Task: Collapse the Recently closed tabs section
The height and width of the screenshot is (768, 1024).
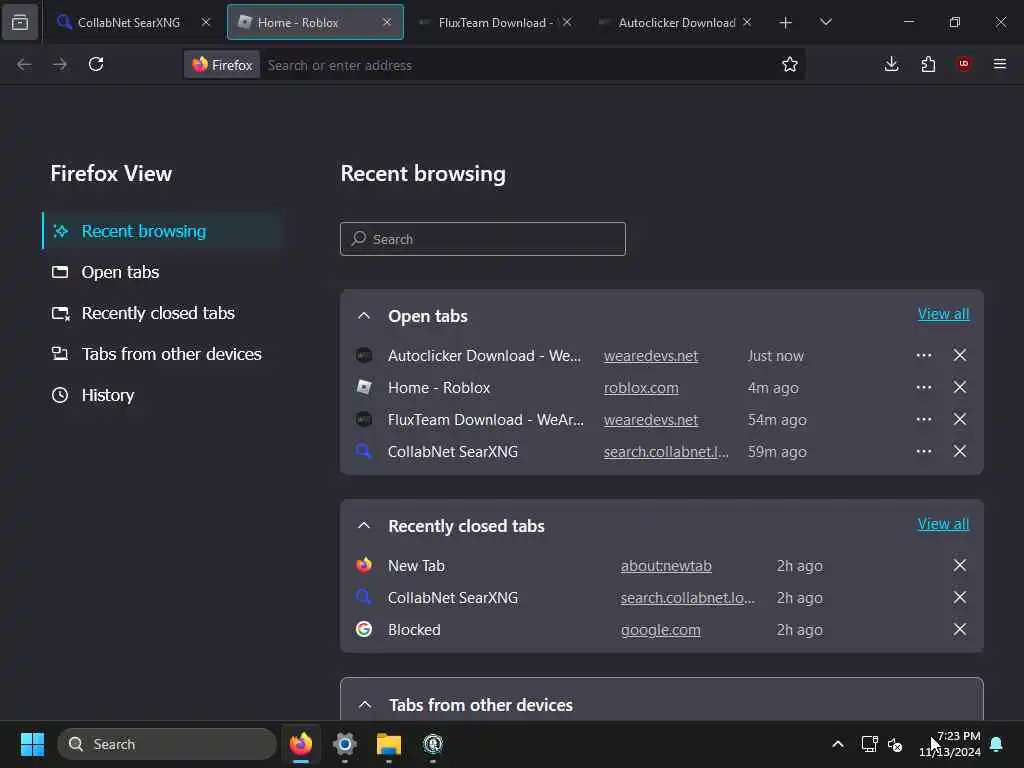Action: (364, 526)
